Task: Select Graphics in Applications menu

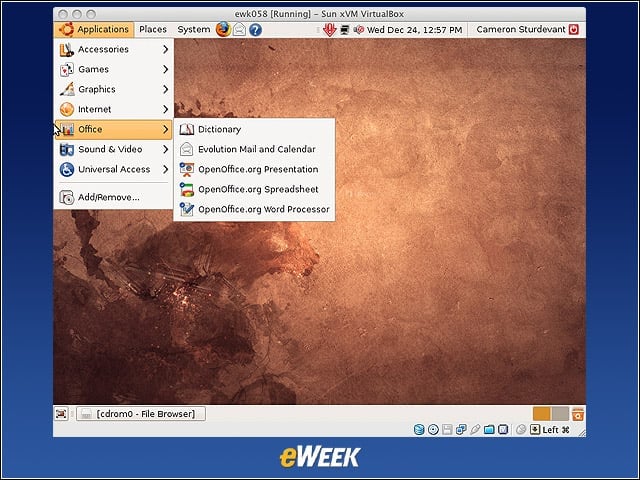Action: [x=113, y=89]
